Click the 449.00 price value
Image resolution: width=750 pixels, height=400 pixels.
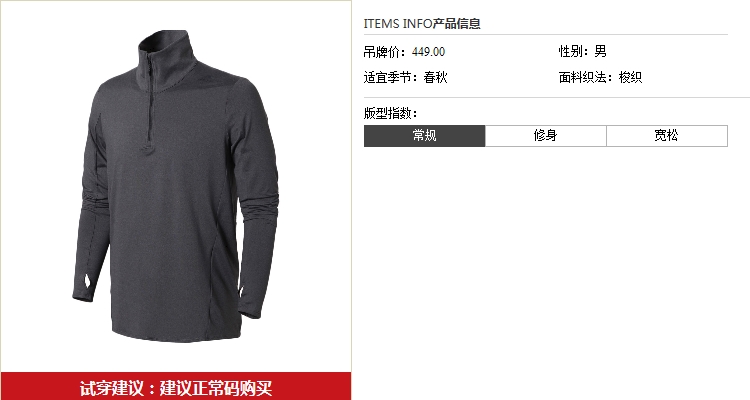(428, 52)
